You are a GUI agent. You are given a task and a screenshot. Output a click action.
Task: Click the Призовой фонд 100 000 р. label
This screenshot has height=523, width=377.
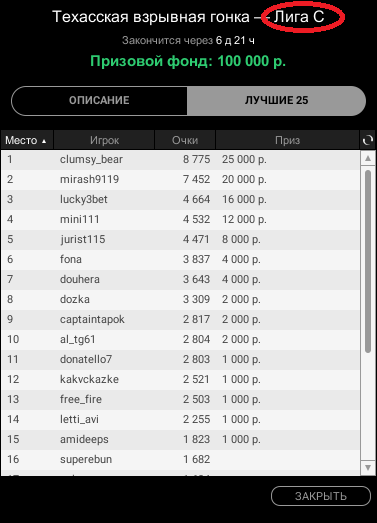(x=188, y=61)
